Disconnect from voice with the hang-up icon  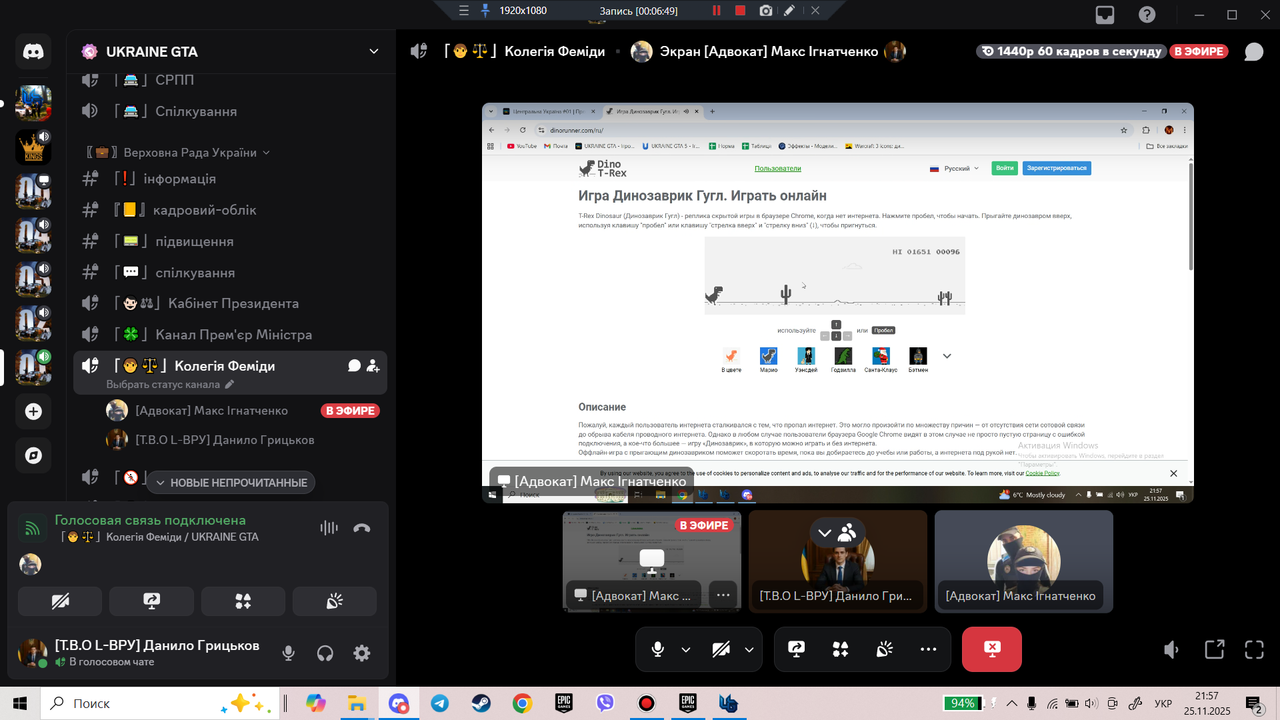click(362, 528)
